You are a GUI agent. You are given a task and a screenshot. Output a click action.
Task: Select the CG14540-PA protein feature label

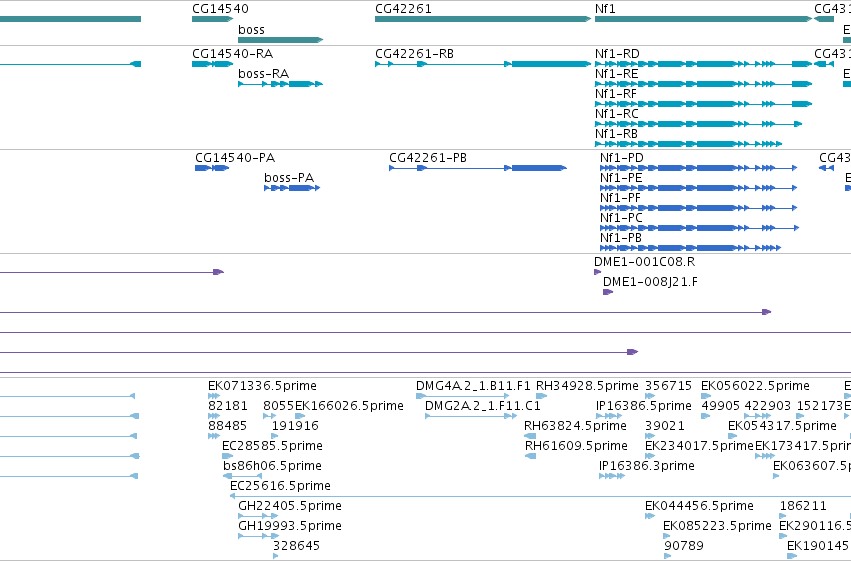point(235,158)
